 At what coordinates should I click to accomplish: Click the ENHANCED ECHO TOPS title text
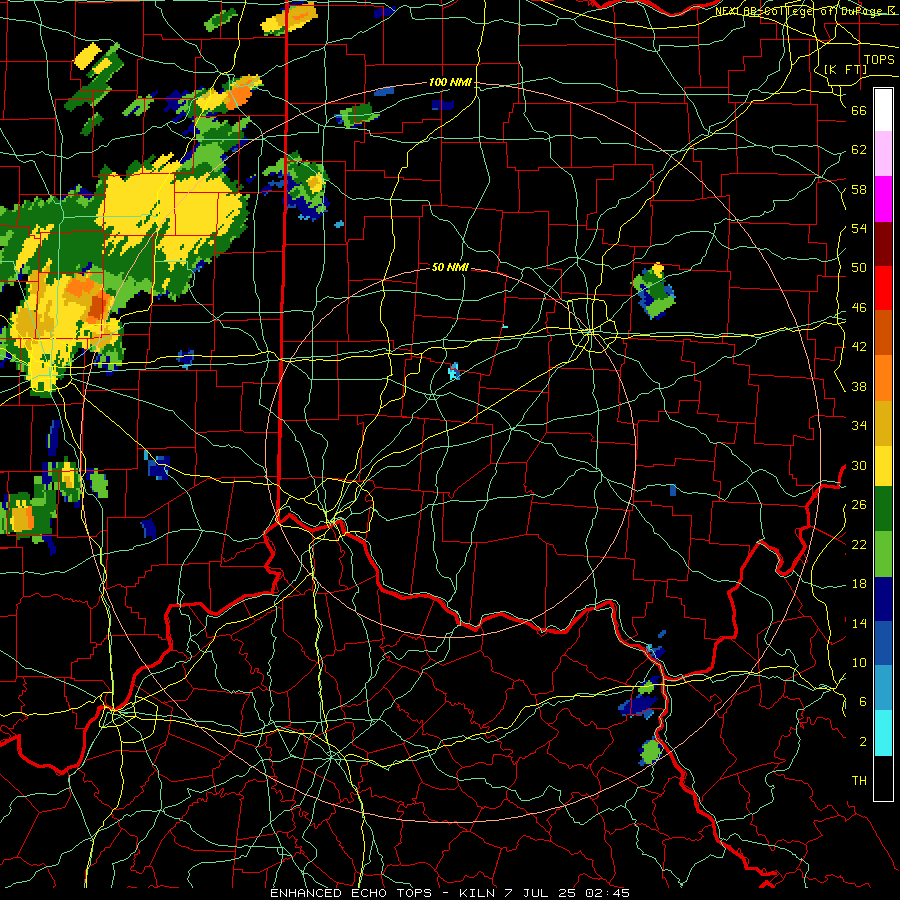pos(351,893)
